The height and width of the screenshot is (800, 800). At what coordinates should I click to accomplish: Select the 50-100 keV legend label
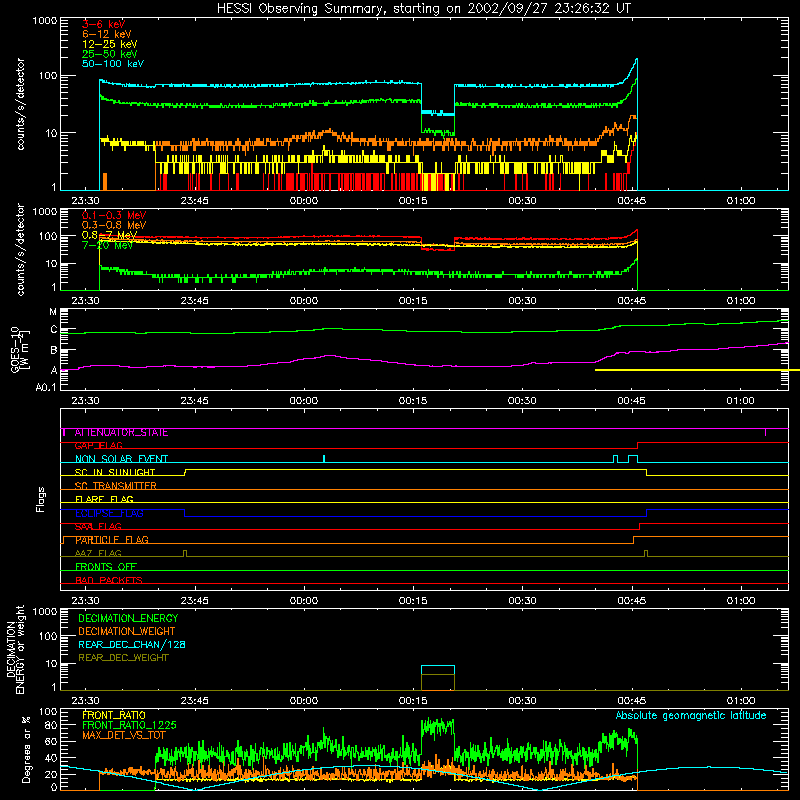113,64
